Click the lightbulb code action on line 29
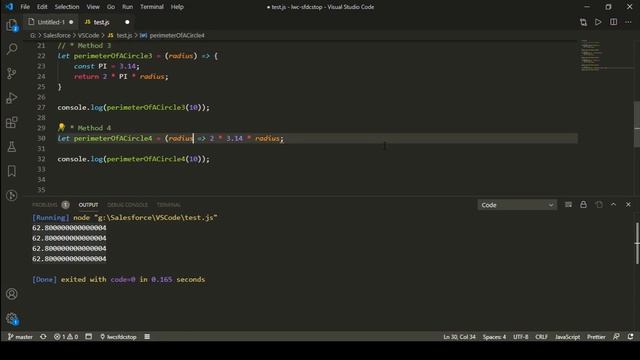This screenshot has height=360, width=640. coord(61,128)
